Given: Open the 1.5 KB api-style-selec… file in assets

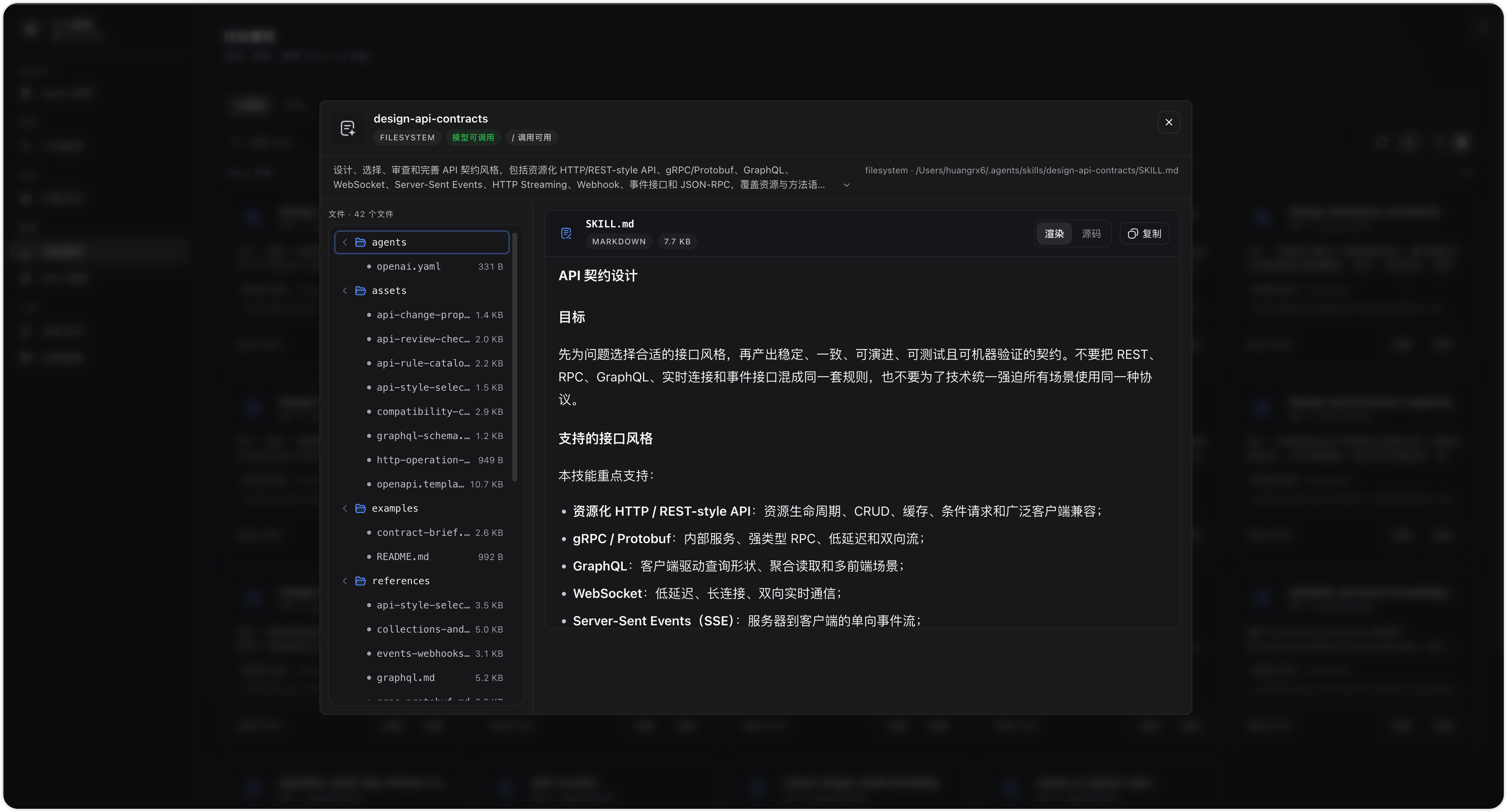Looking at the screenshot, I should [x=422, y=387].
